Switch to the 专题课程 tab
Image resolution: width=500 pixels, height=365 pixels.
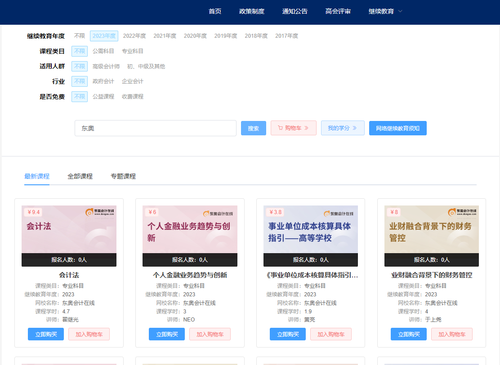[123, 176]
